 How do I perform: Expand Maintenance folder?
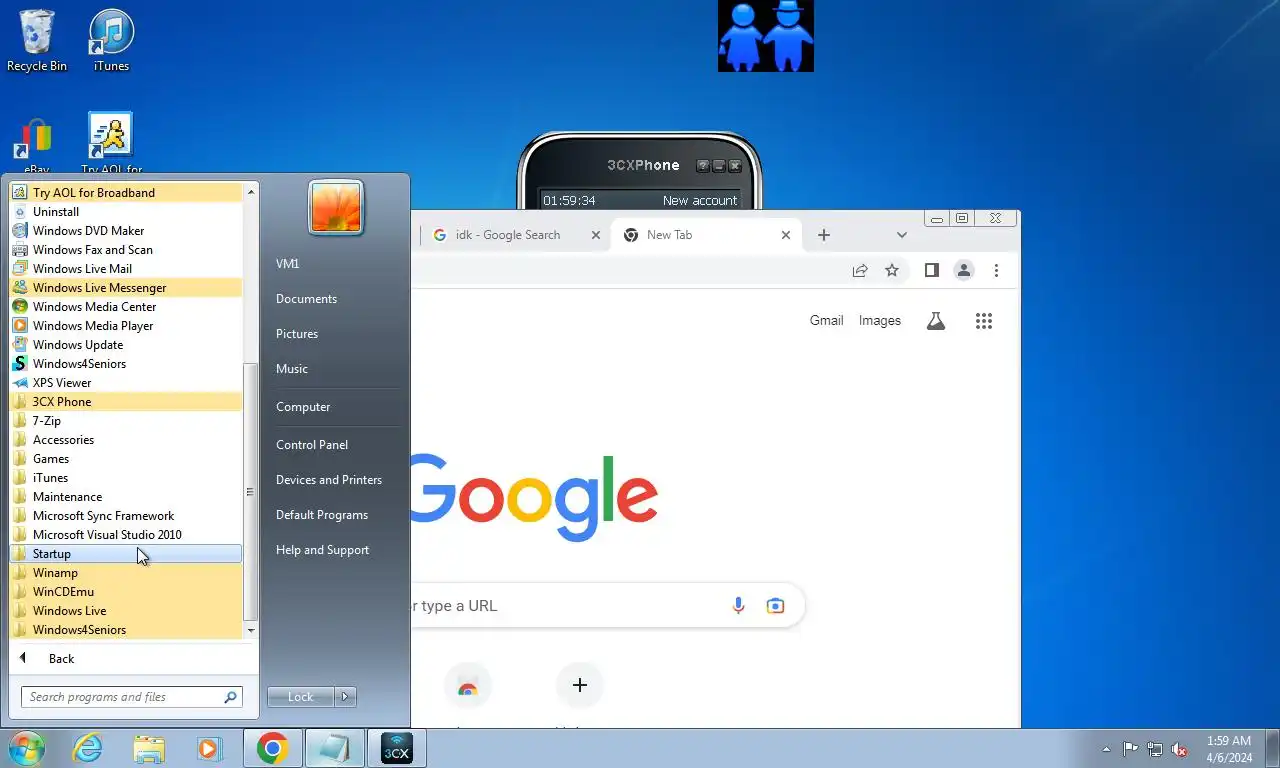[126, 496]
